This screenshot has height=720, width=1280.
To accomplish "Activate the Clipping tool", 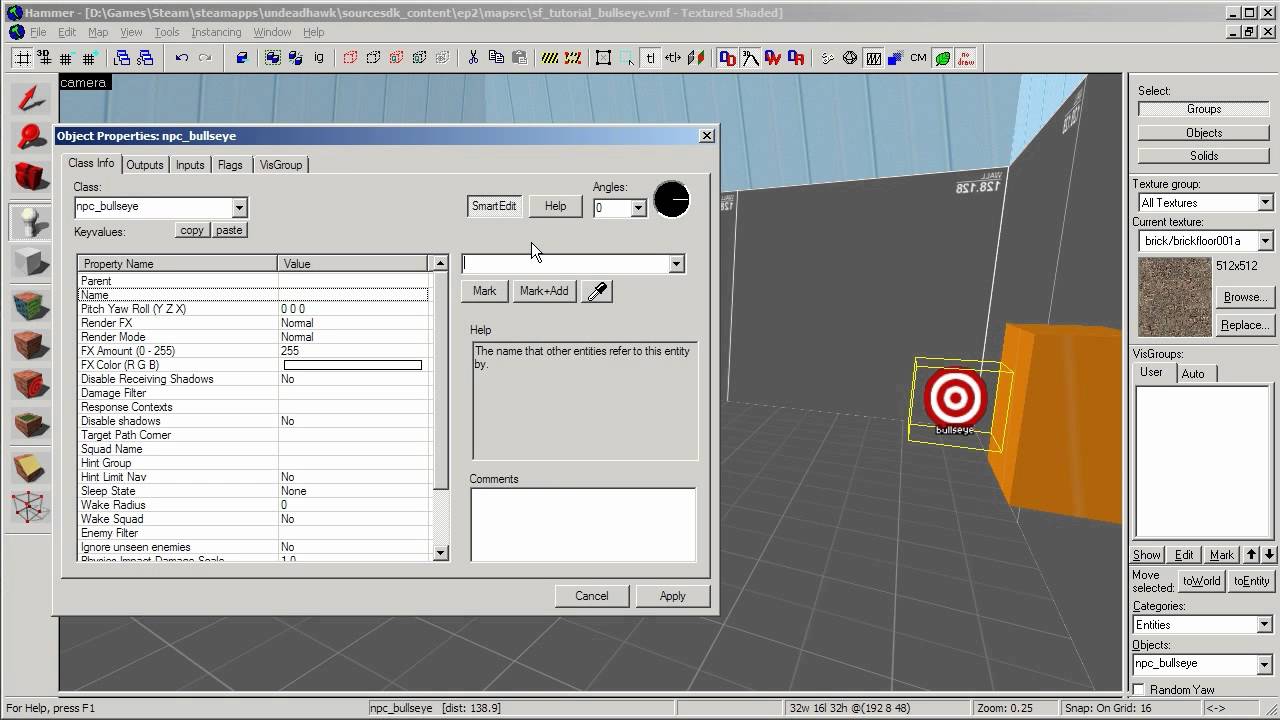I will tap(31, 467).
